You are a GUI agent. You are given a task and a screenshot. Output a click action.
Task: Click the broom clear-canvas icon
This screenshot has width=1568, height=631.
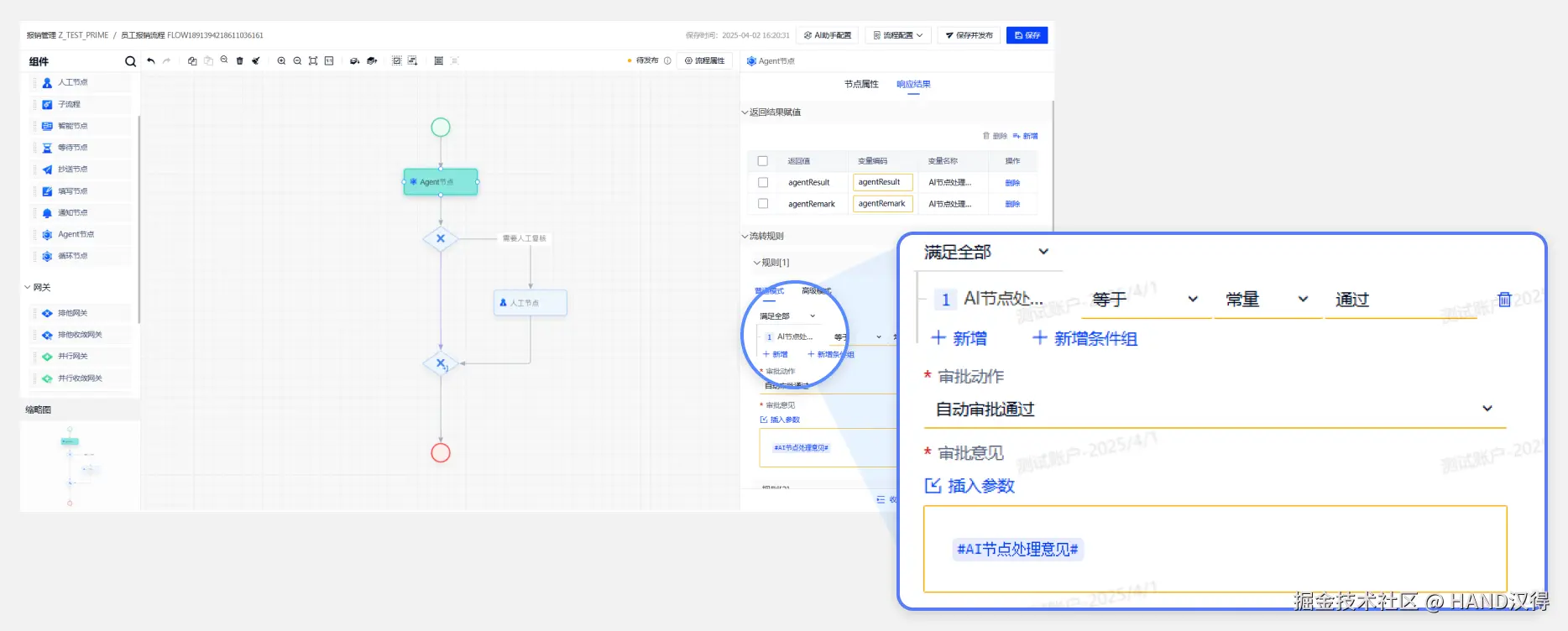255,60
